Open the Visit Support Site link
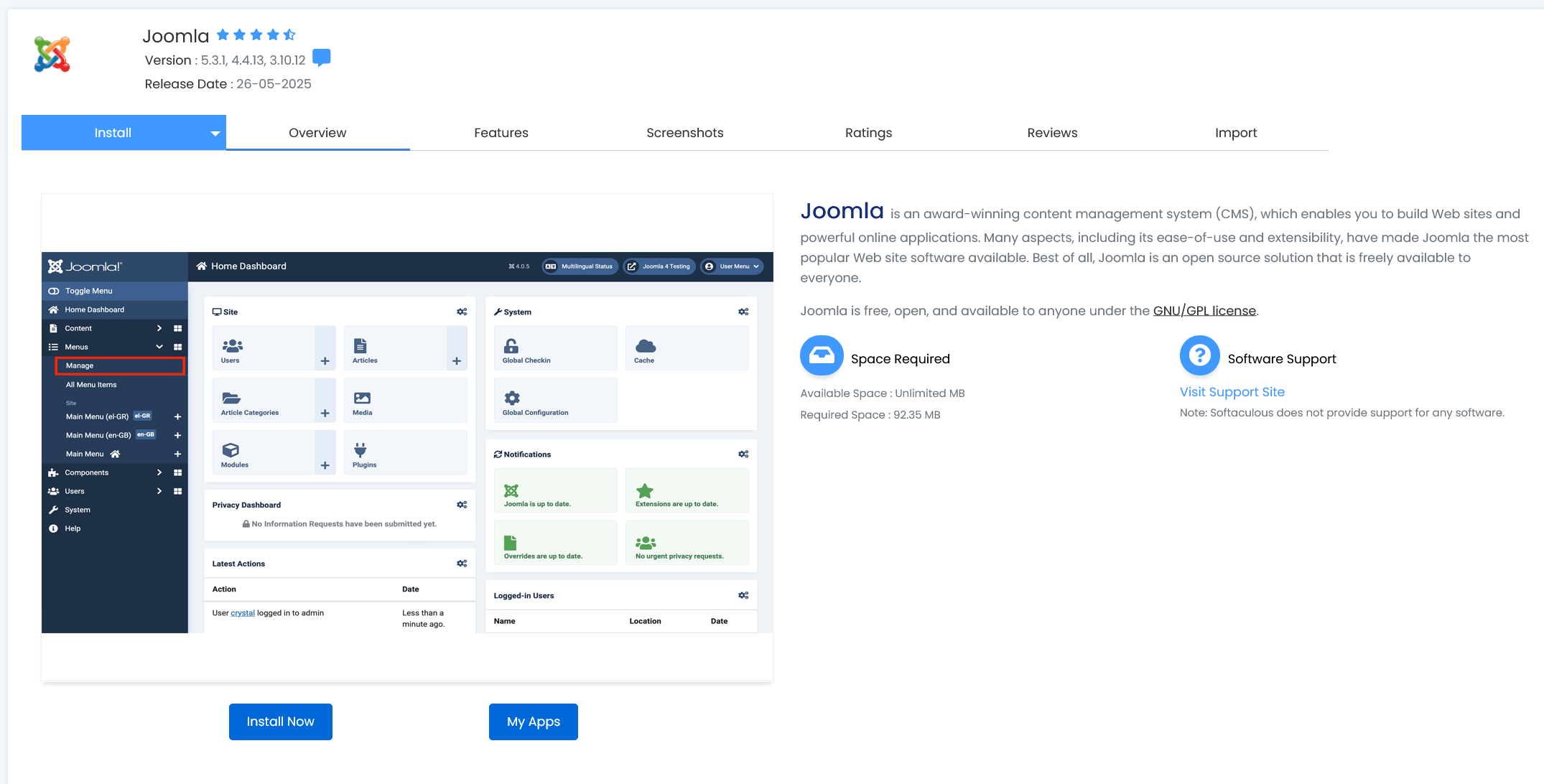The height and width of the screenshot is (784, 1544). pos(1232,392)
